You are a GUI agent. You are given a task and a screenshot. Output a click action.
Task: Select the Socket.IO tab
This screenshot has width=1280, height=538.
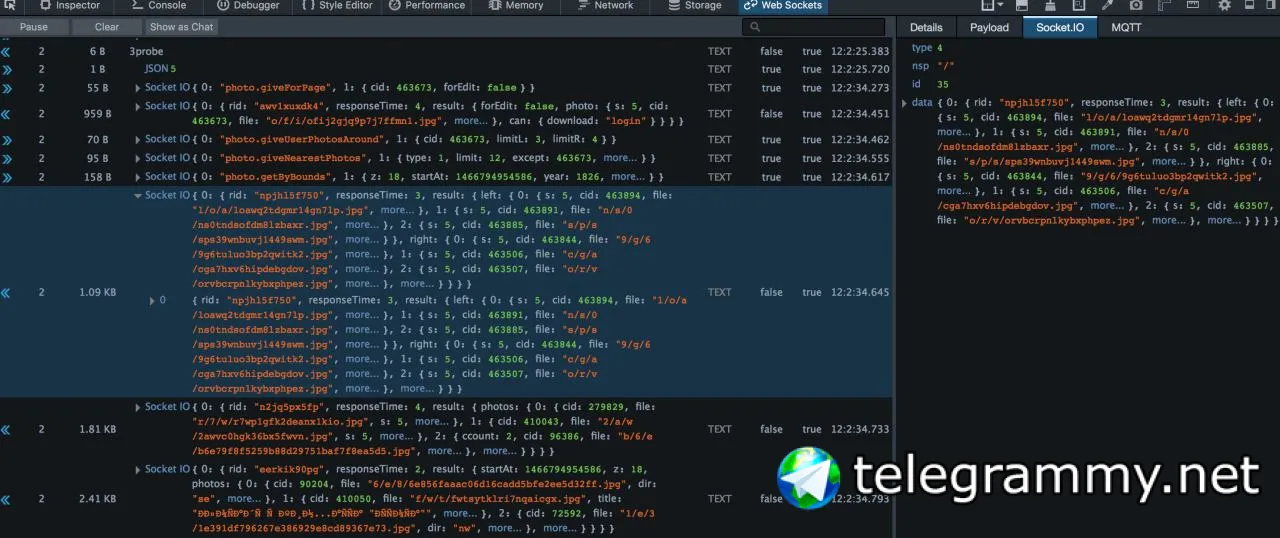[x=1060, y=27]
